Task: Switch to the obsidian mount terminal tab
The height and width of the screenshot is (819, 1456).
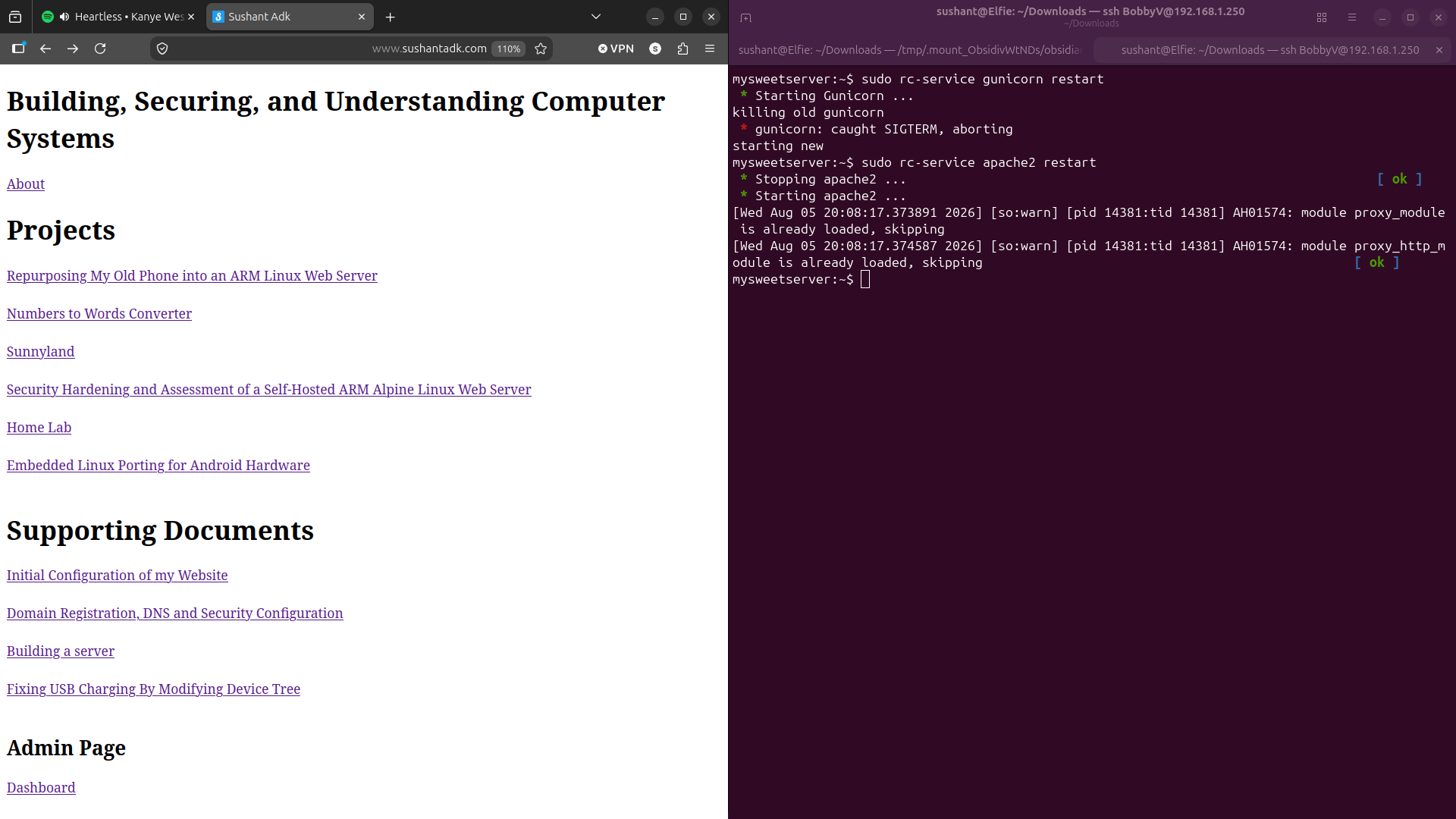Action: point(910,50)
